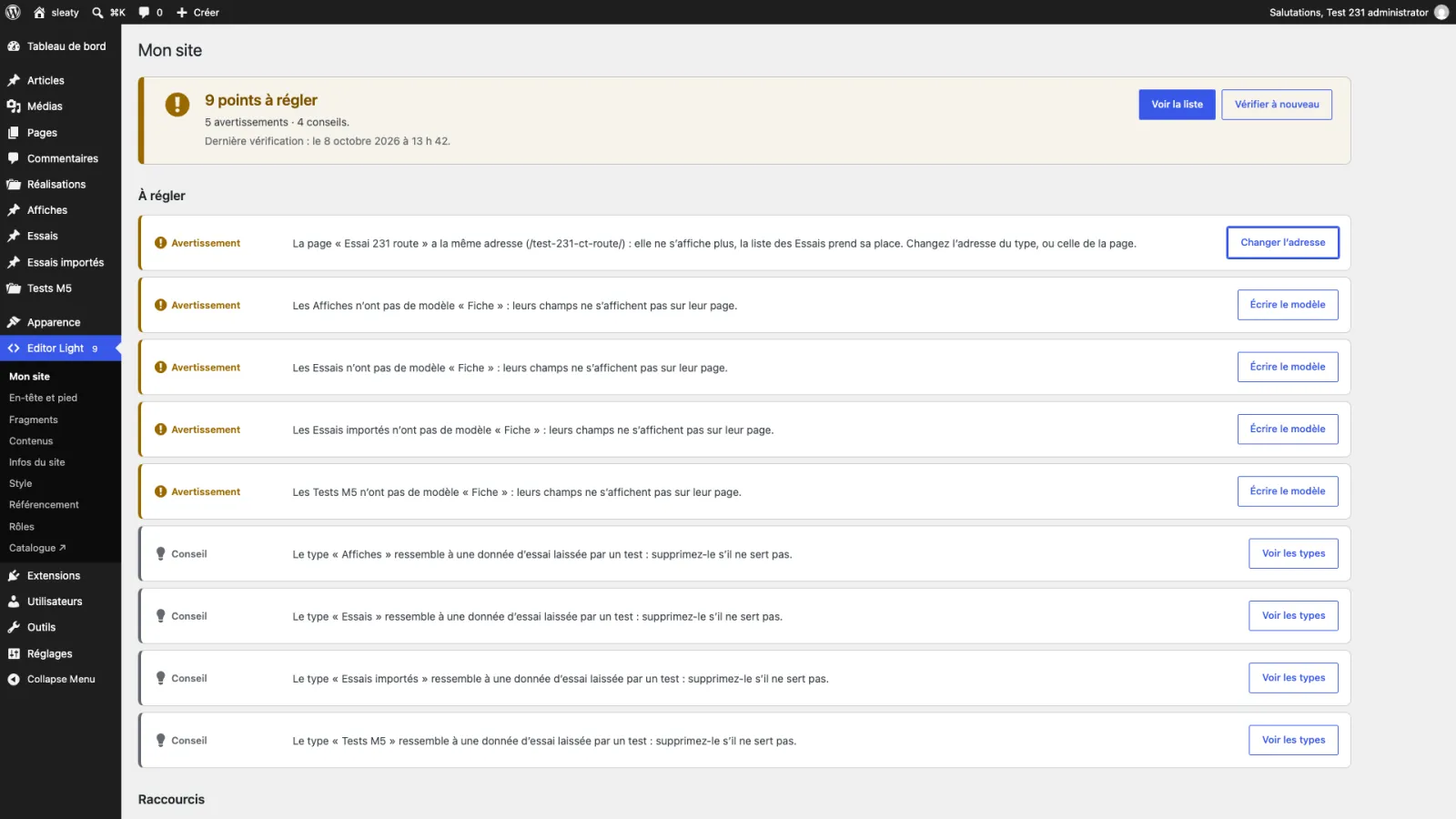Go to Médias
This screenshot has width=1456, height=819.
coord(60,106)
